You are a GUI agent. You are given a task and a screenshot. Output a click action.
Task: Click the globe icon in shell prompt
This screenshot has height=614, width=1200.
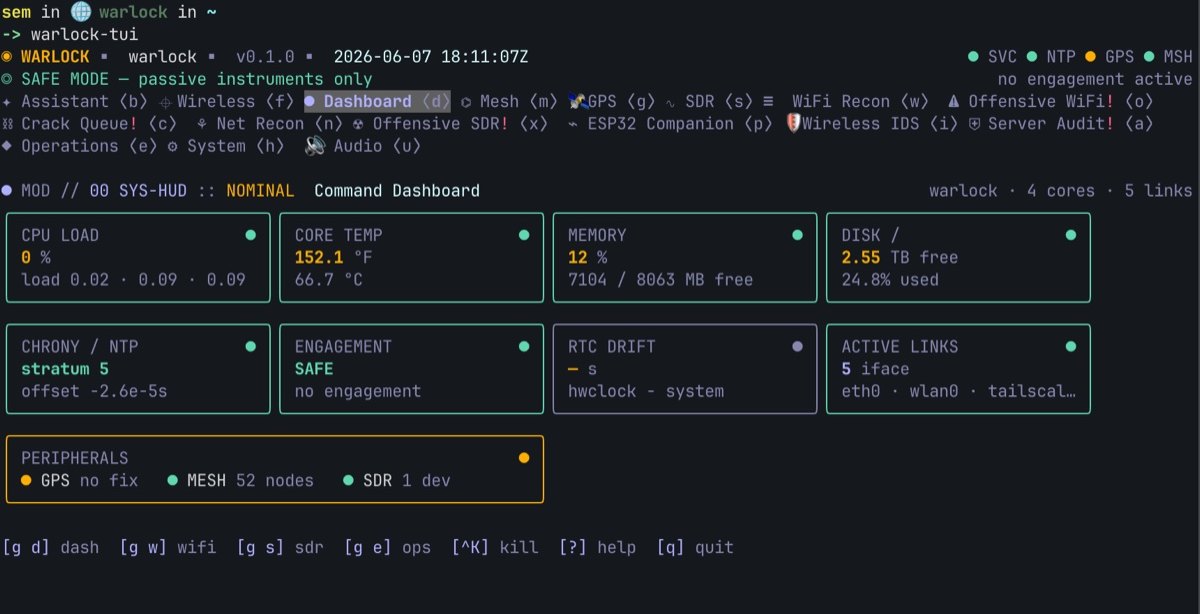pos(80,12)
